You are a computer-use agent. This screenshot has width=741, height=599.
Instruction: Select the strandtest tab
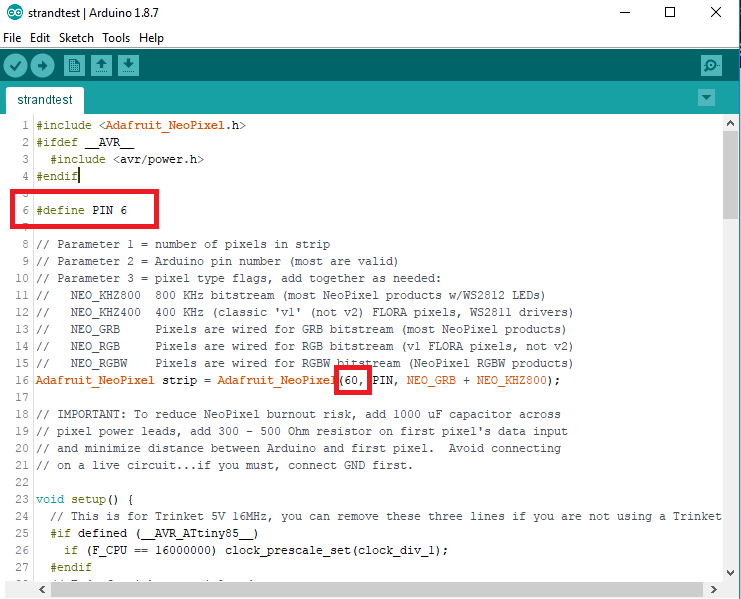tap(45, 100)
